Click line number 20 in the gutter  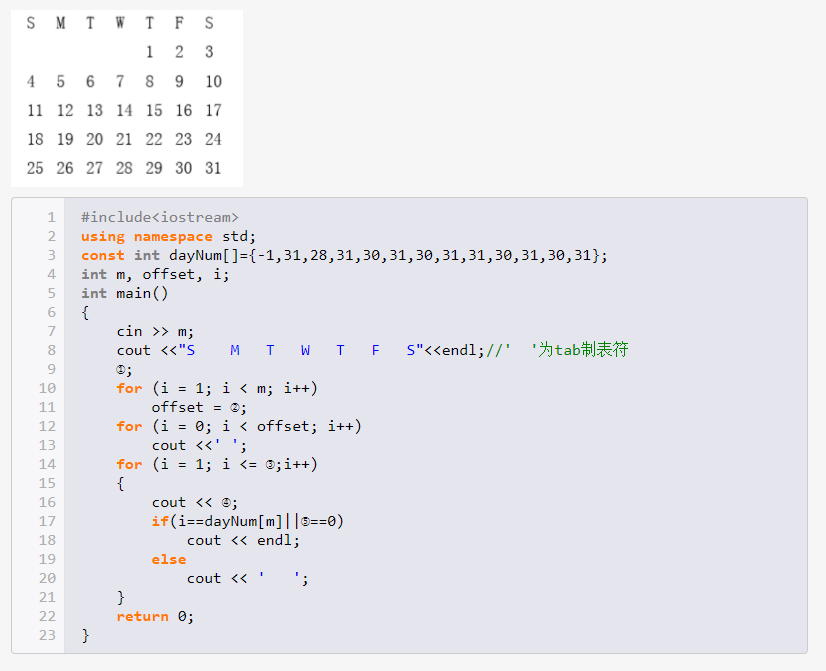47,578
